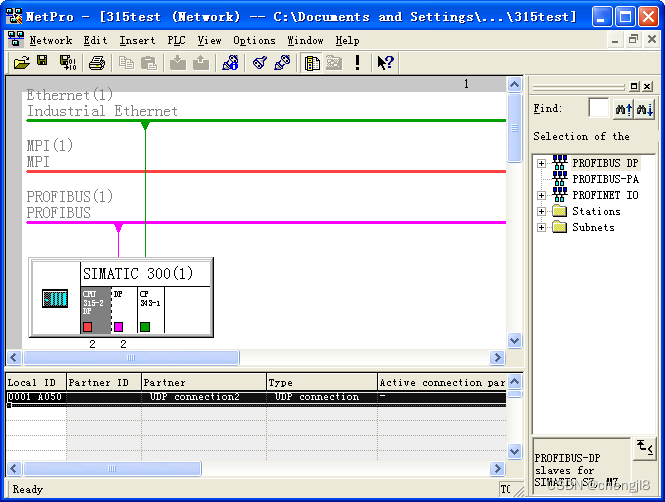Click the catalog profile toggle icon

click(644, 447)
